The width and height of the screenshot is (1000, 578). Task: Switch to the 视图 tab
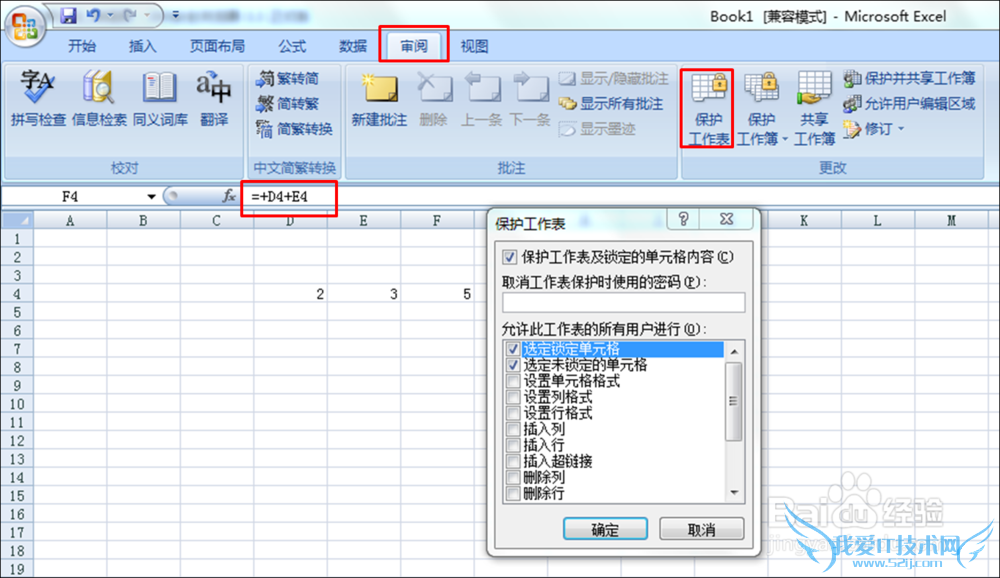[474, 46]
